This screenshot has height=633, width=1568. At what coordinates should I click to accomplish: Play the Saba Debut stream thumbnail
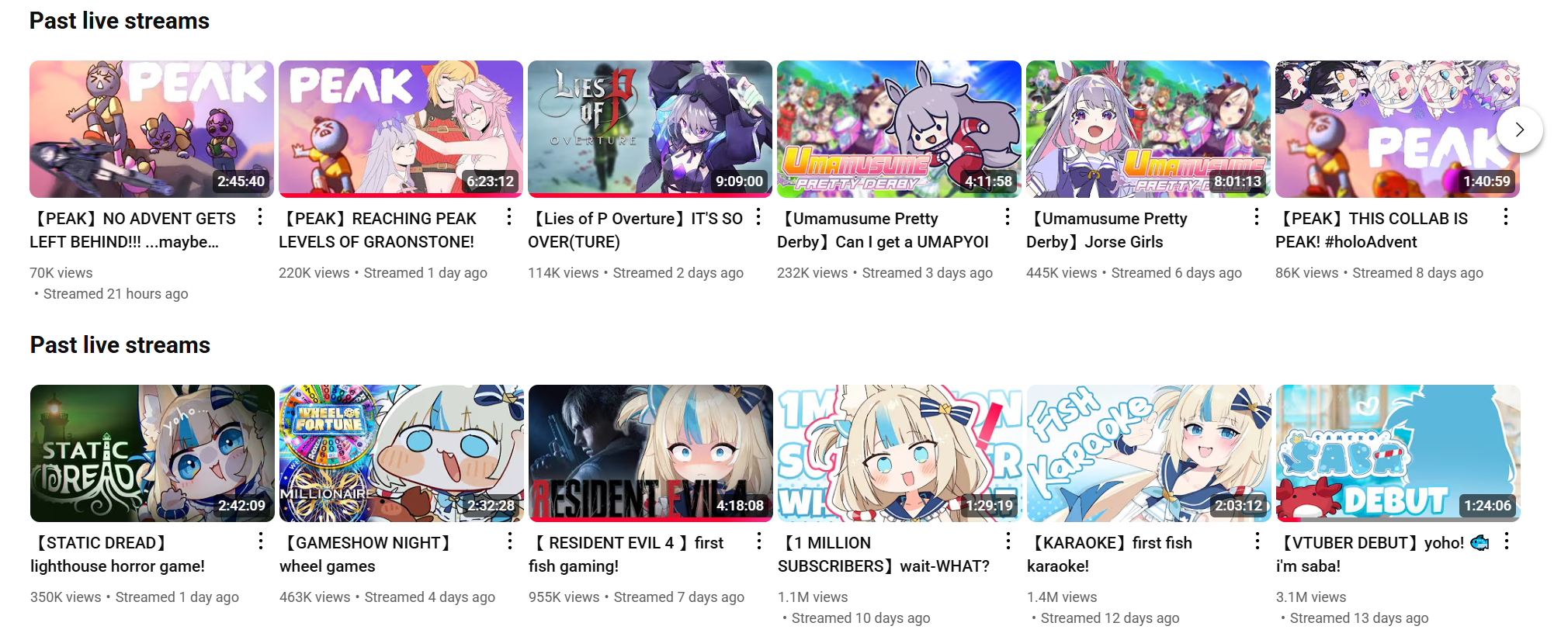[1398, 453]
